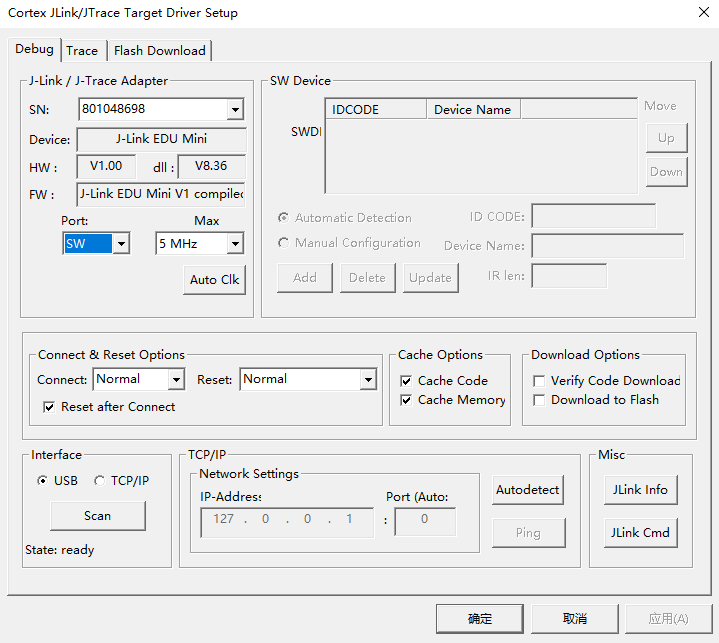This screenshot has height=643, width=719.
Task: Click the Device Name column header
Action: click(474, 110)
